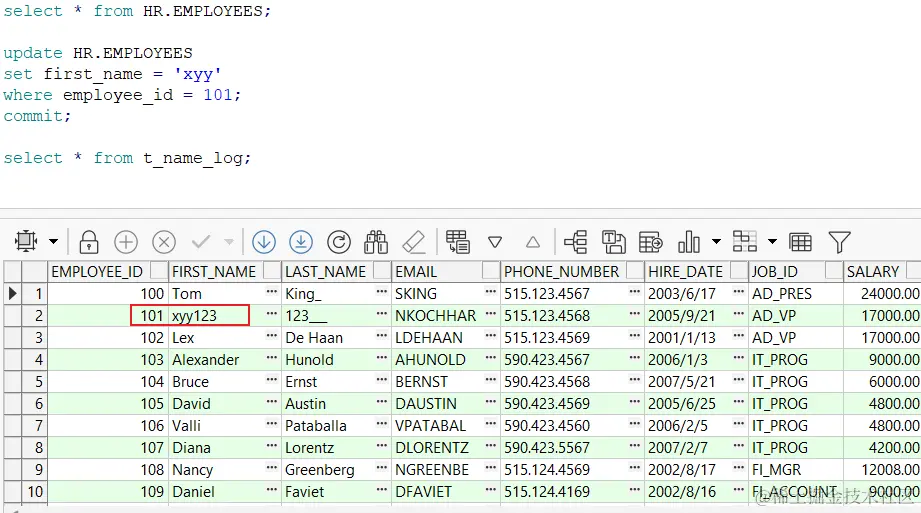The width and height of the screenshot is (921, 513).
Task: Click the binoculars find icon
Action: pos(376,242)
